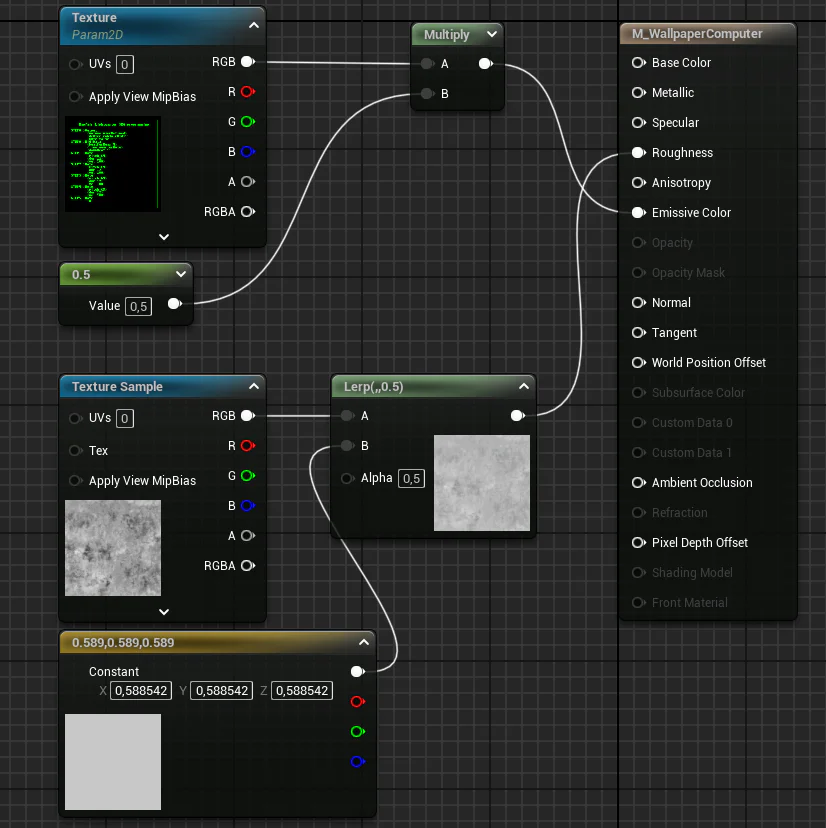The height and width of the screenshot is (828, 826).
Task: Collapse the Texture Param2D node header
Action: (x=254, y=25)
